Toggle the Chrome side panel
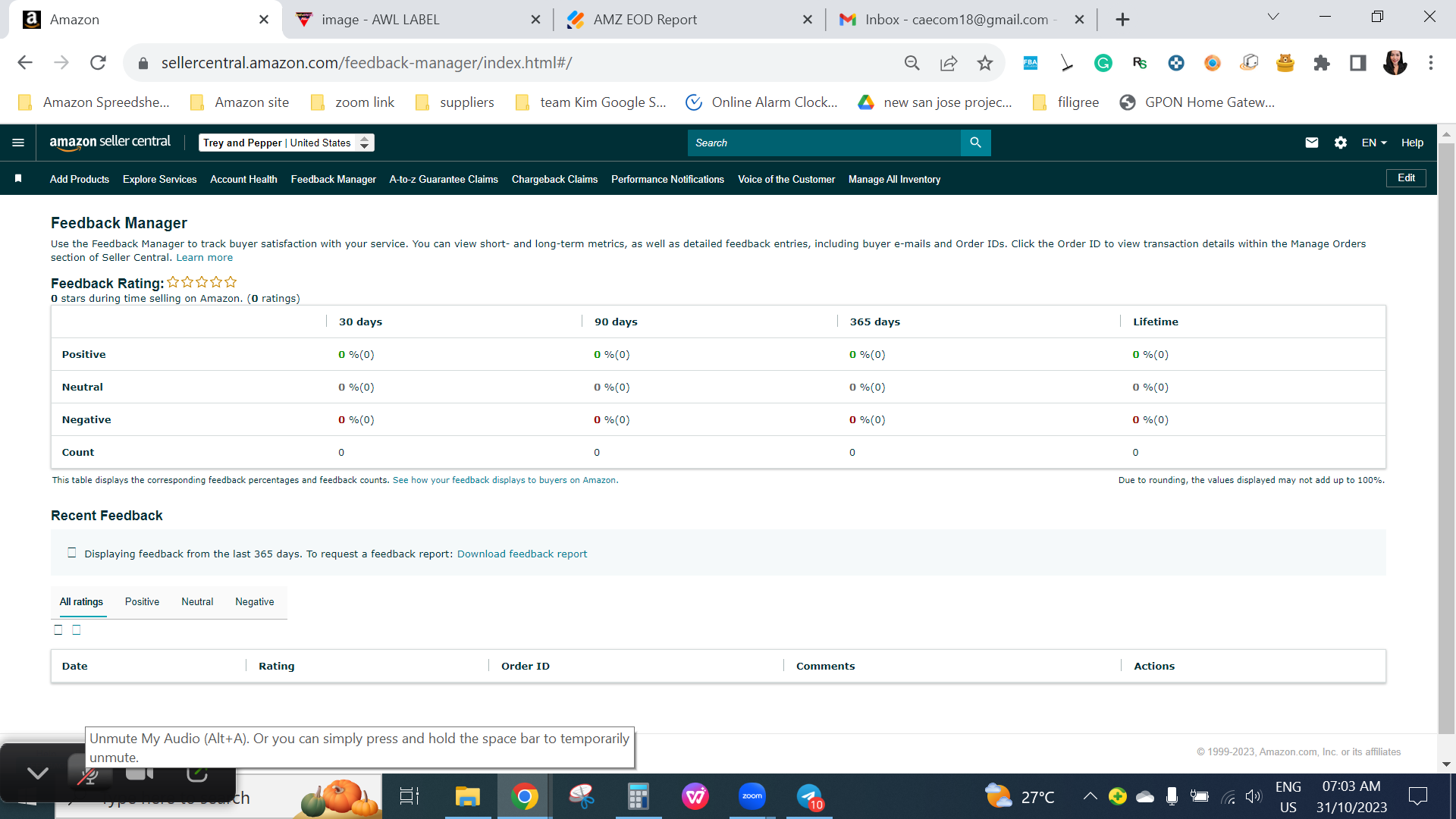The width and height of the screenshot is (1456, 819). (1358, 63)
